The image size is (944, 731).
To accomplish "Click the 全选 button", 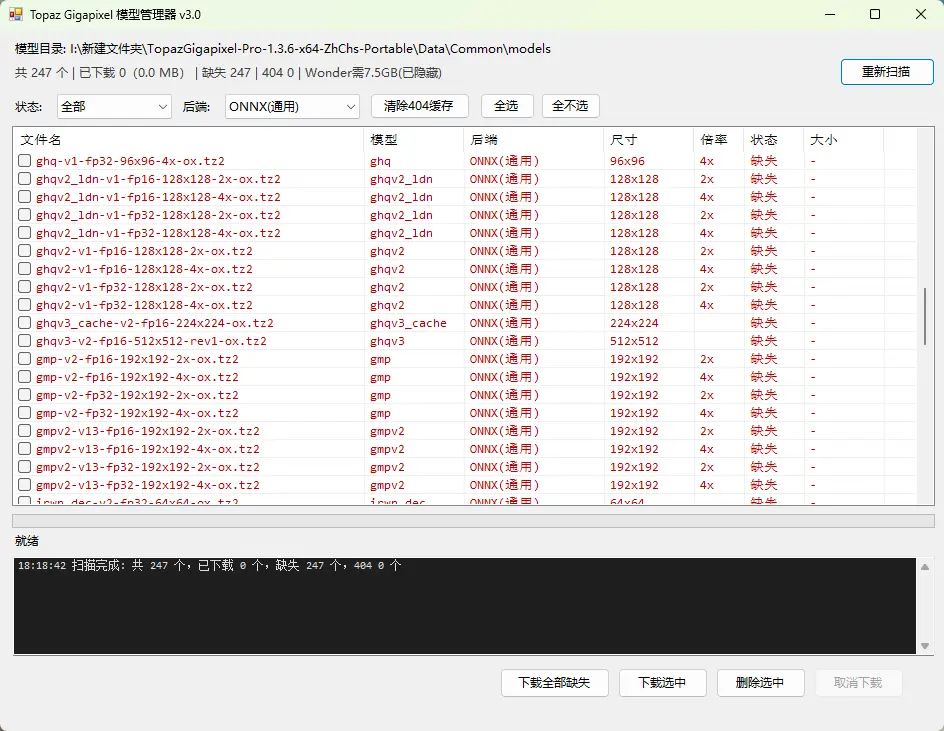I will pyautogui.click(x=507, y=106).
